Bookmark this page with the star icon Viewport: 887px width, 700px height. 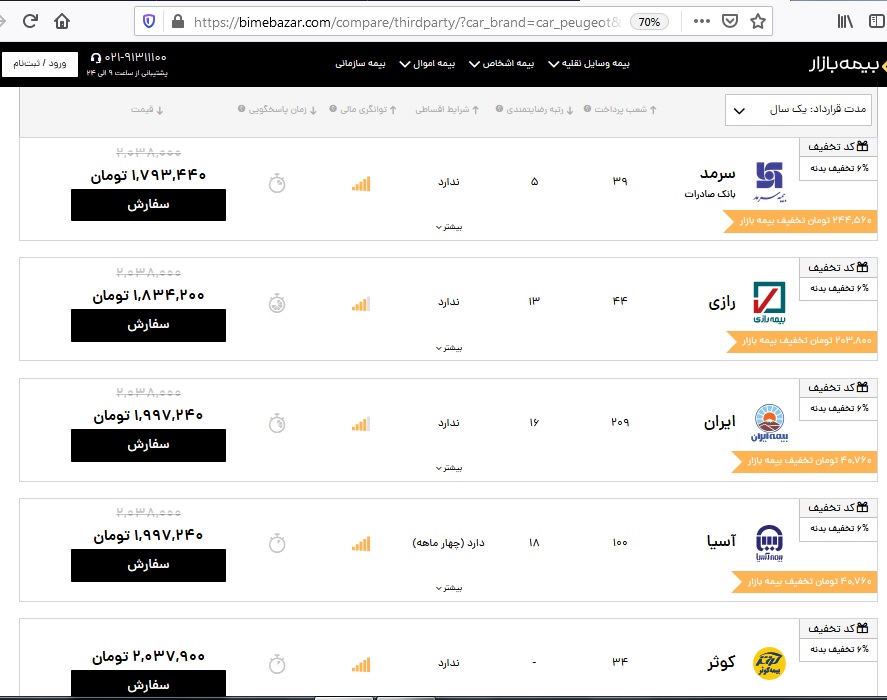coord(757,22)
